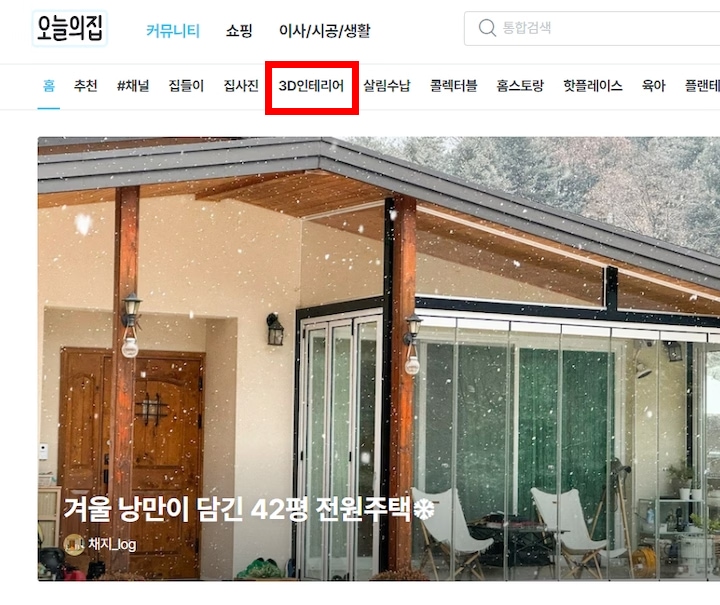Click the 오늘의집 logo
This screenshot has width=720, height=605.
pos(70,28)
